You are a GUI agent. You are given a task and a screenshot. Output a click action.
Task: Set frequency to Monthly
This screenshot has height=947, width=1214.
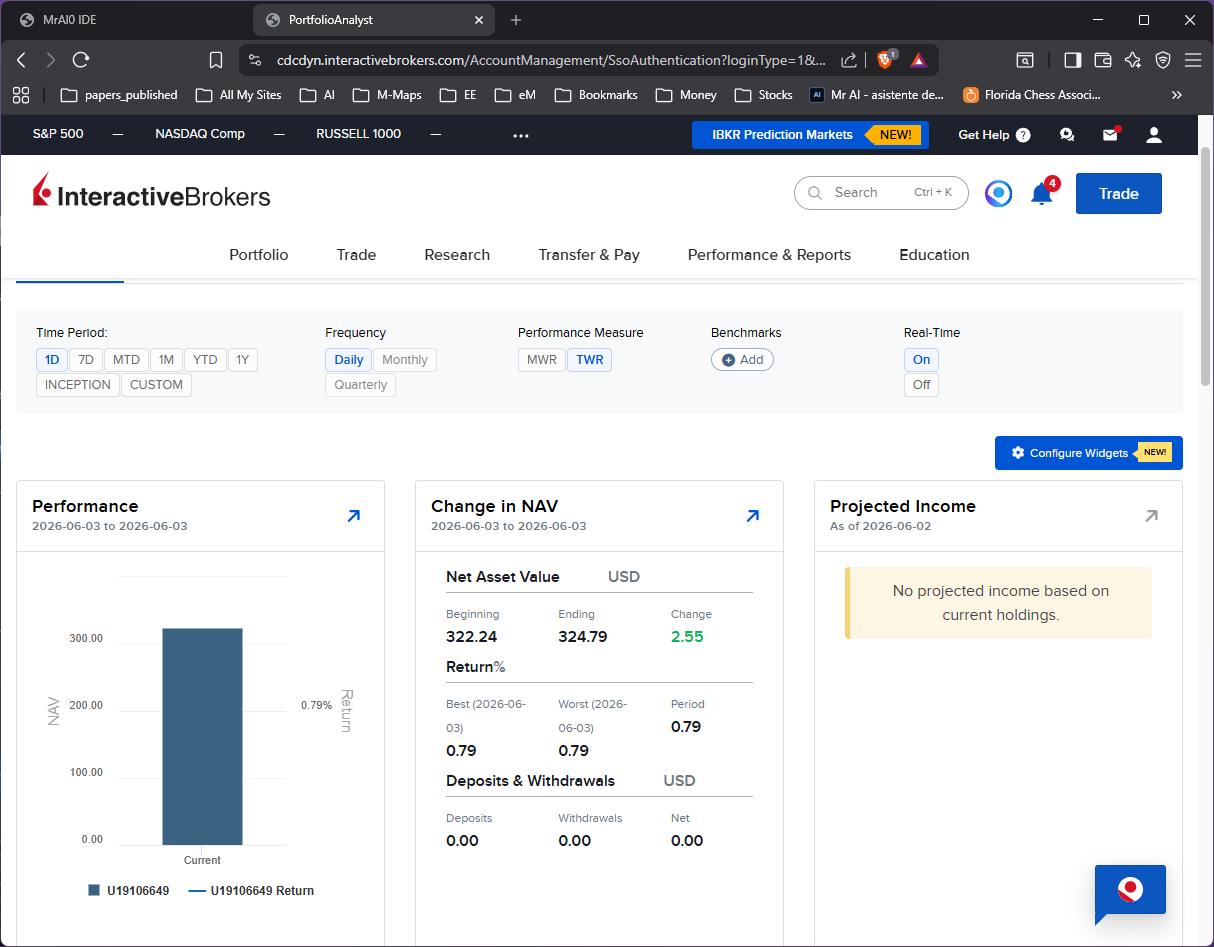[x=405, y=360]
